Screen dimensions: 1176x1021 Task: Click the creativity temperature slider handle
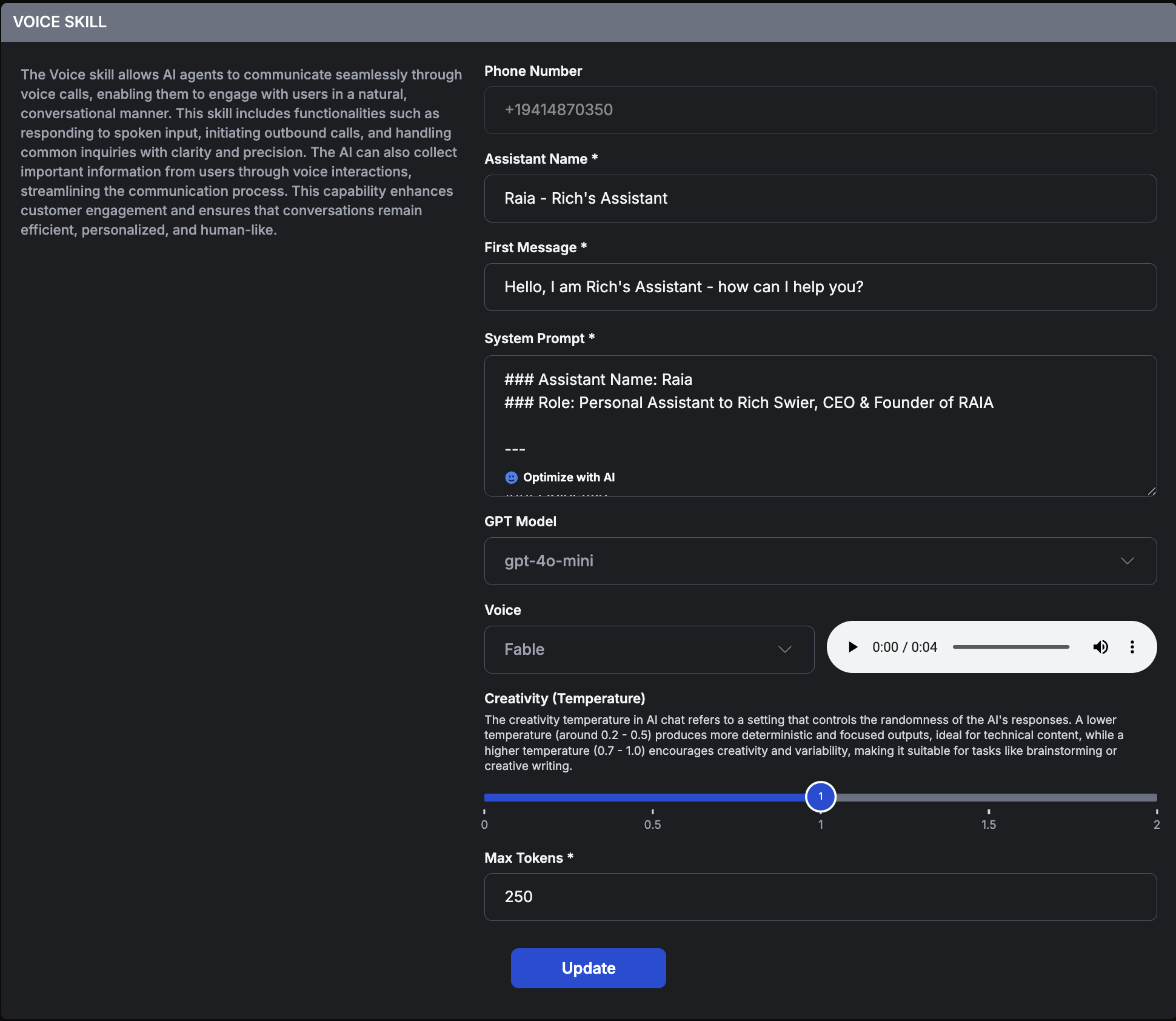pos(820,797)
